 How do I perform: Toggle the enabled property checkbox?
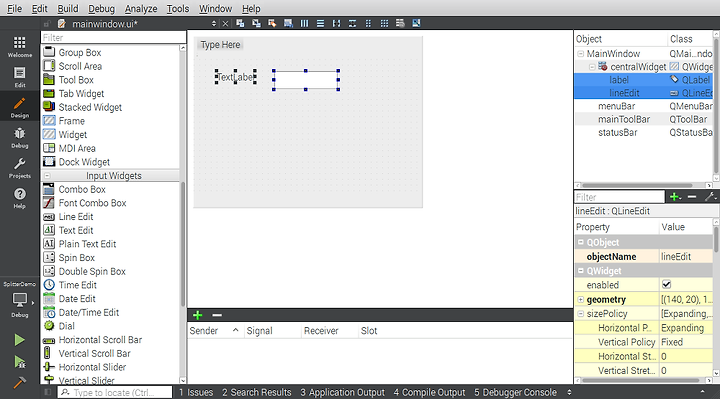pos(666,285)
